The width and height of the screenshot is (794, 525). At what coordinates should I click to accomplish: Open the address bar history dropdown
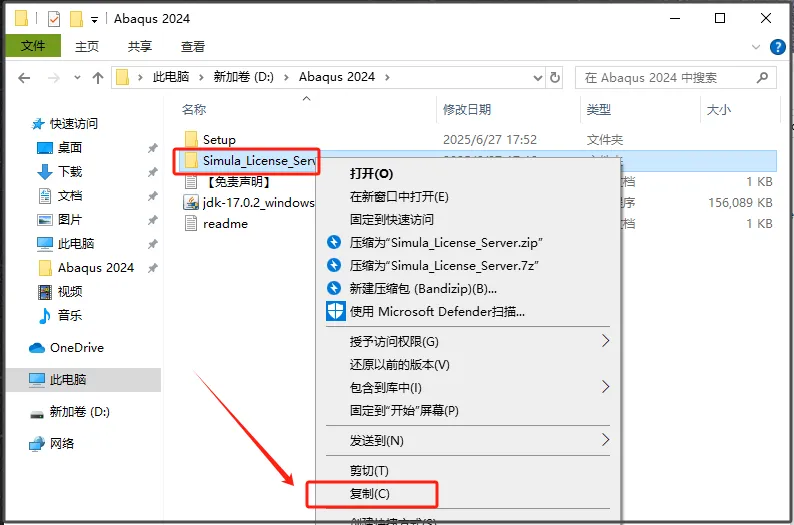coord(538,77)
